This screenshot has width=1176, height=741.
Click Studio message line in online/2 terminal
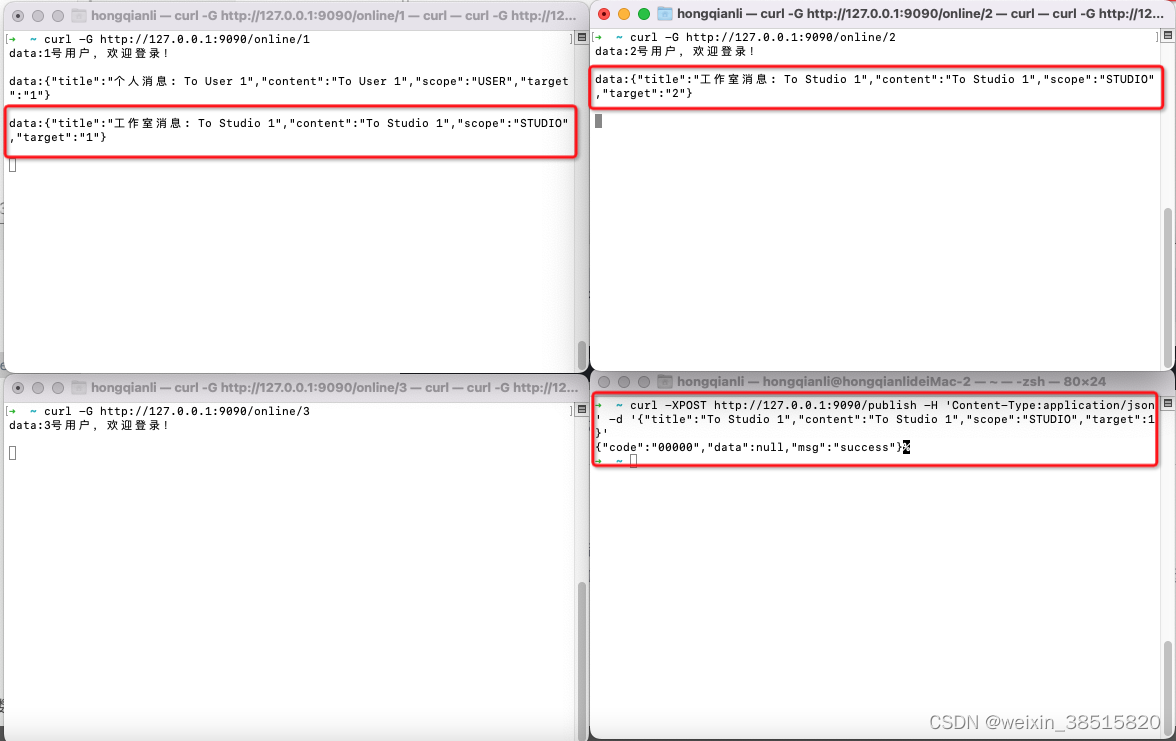coord(874,86)
